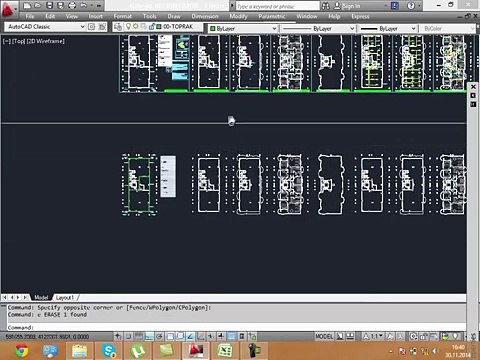The width and height of the screenshot is (480, 360).
Task: Click the [Top] view control label
Action: click(x=19, y=41)
